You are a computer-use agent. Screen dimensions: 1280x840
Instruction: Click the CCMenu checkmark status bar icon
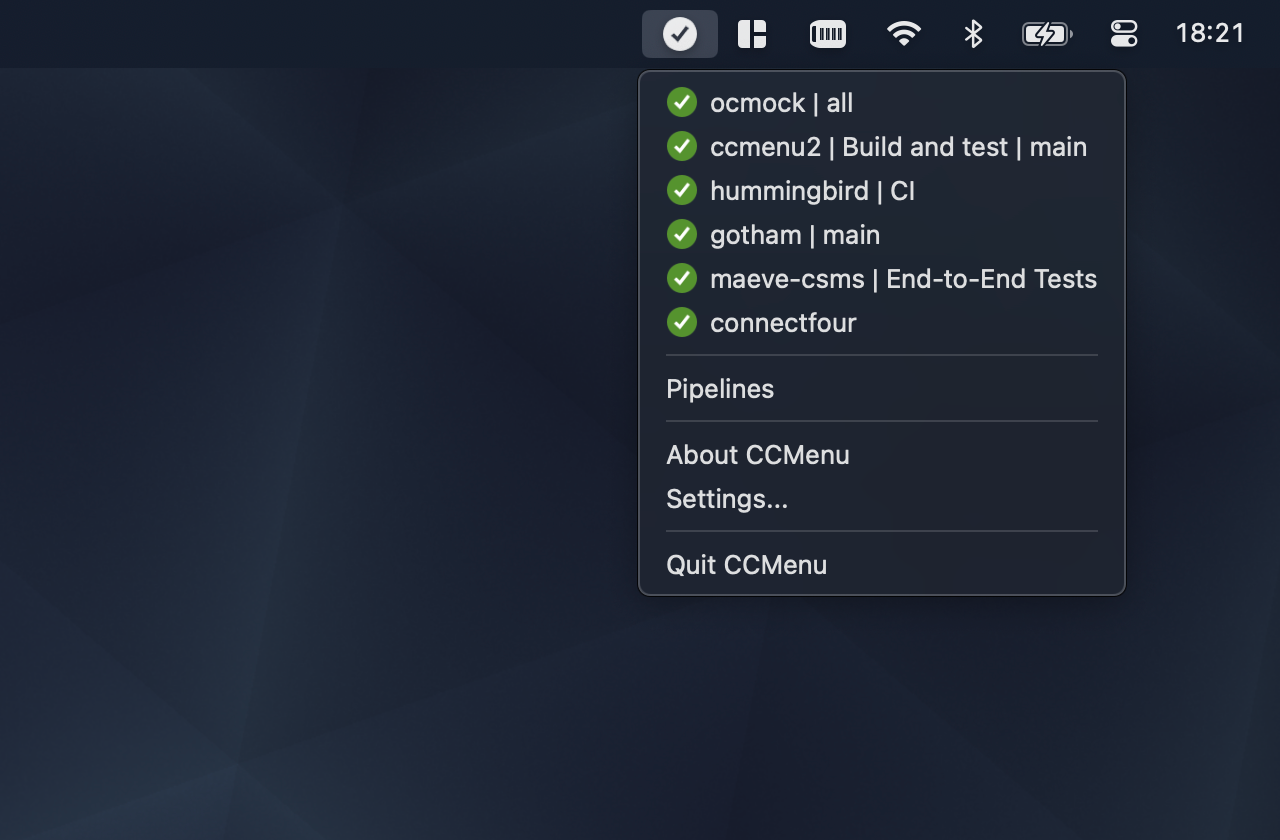(679, 33)
